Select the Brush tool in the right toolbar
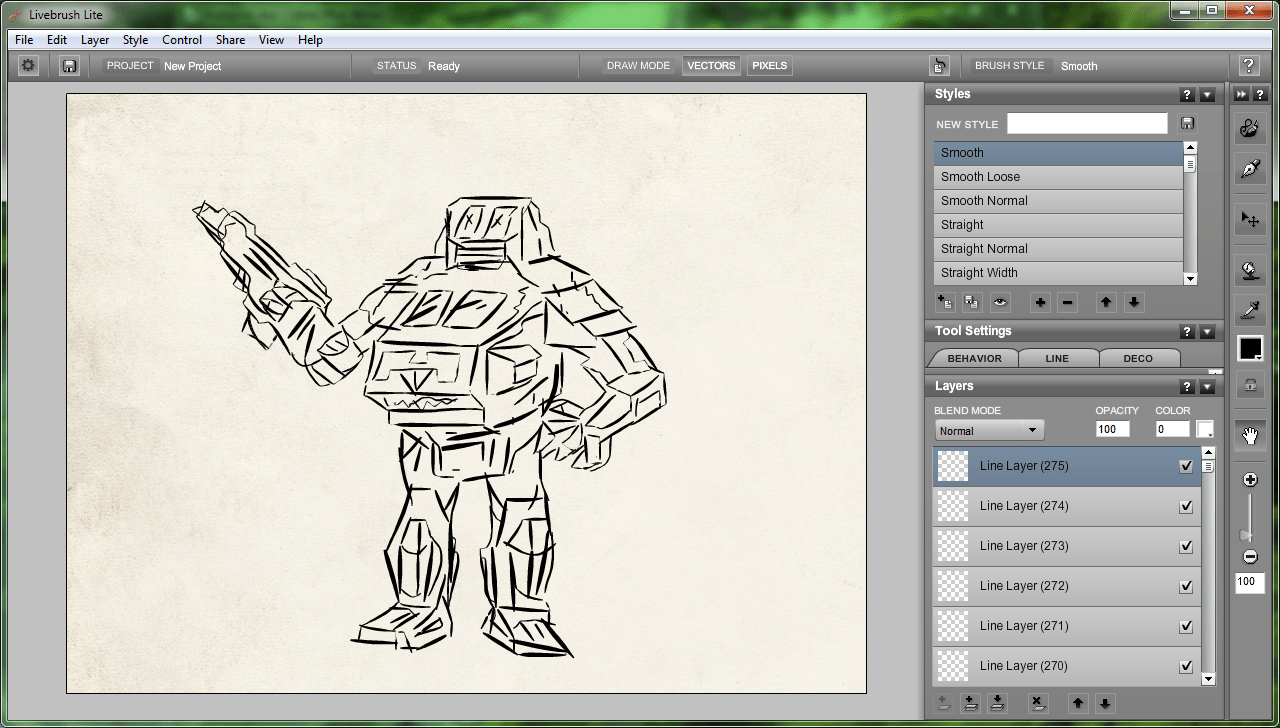 point(1249,128)
